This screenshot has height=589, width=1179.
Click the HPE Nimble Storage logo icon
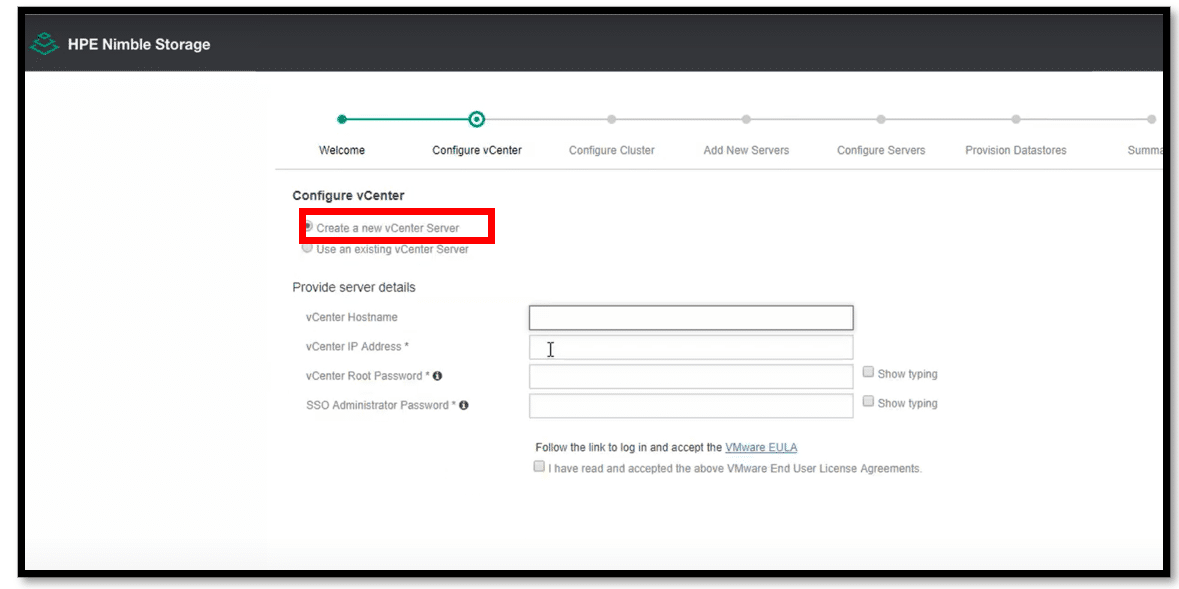[44, 44]
